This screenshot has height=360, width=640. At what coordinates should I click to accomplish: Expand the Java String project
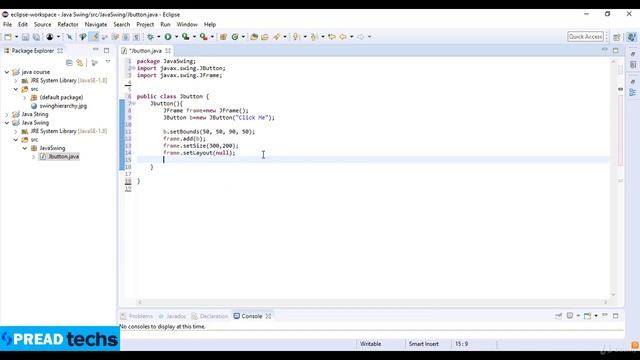[x=7, y=114]
